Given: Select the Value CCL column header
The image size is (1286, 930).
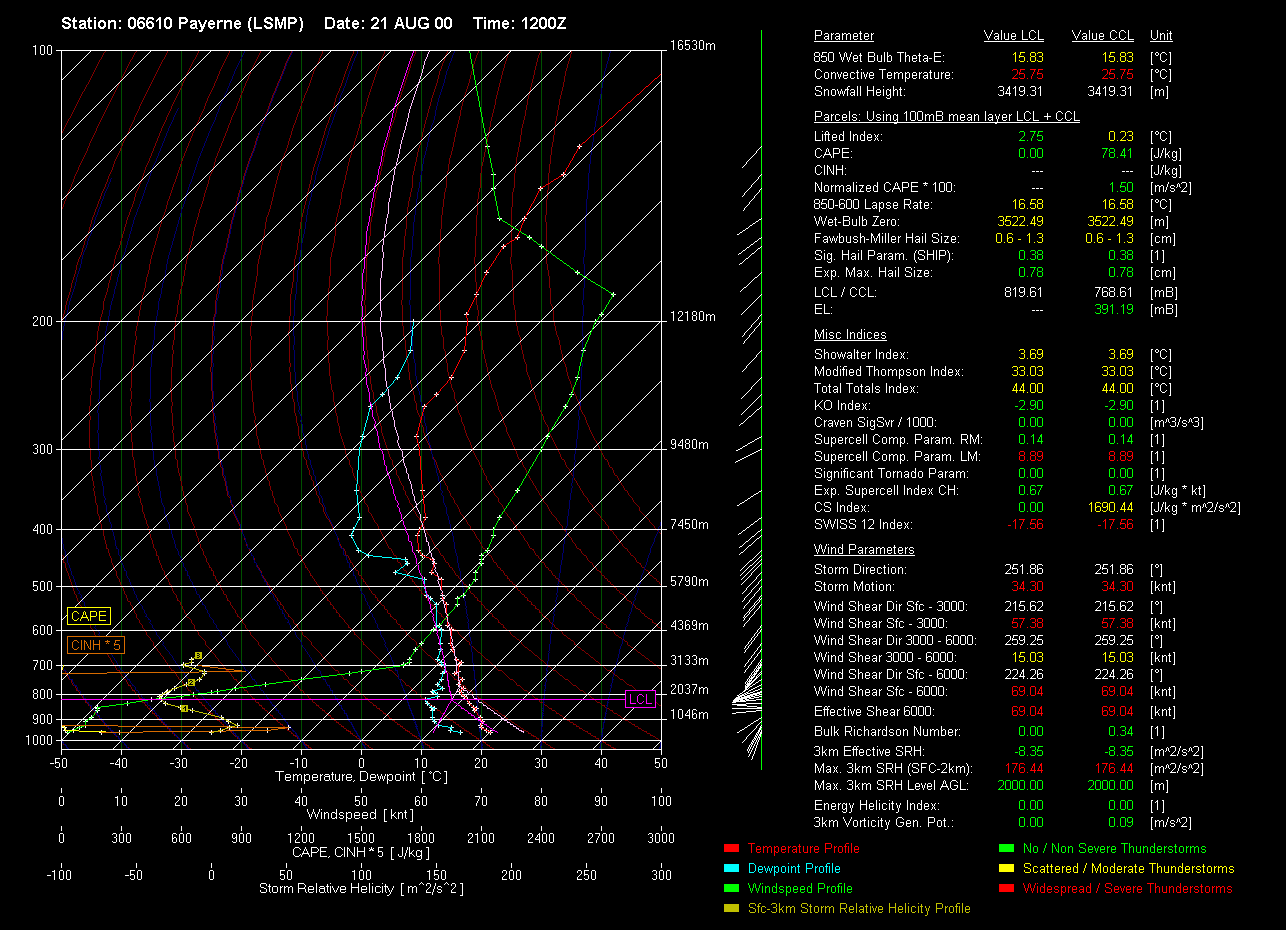Looking at the screenshot, I should pos(1102,36).
